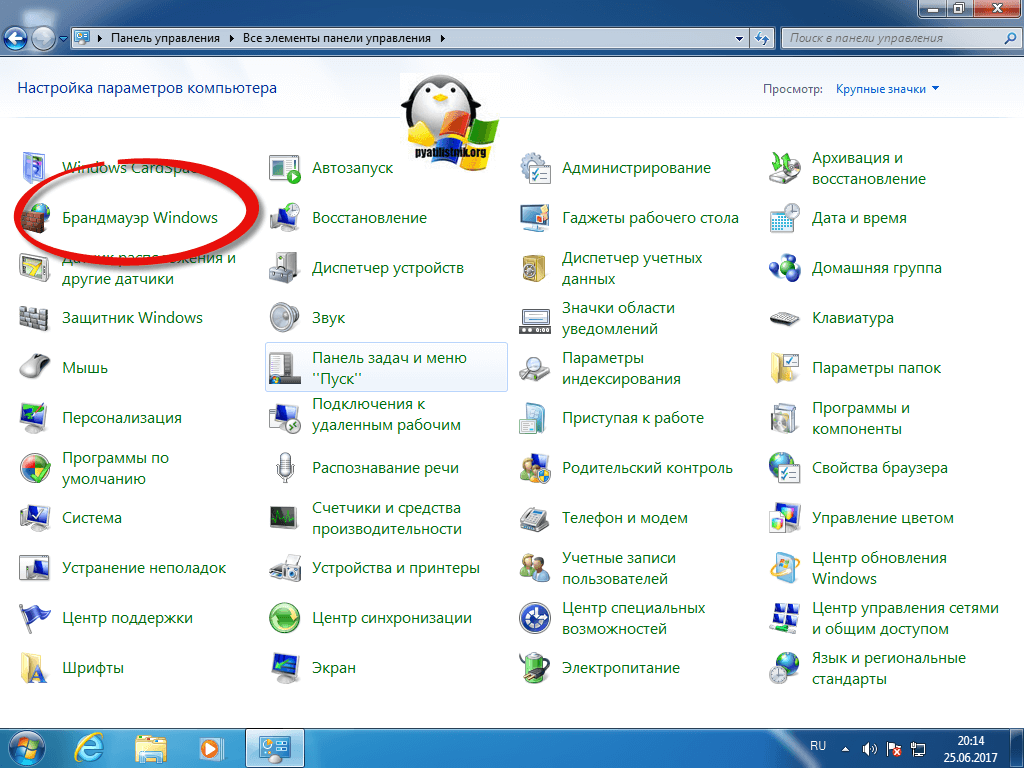Click the Mouse (Мышь) icon
Screen dimensions: 1024x768
tap(36, 367)
